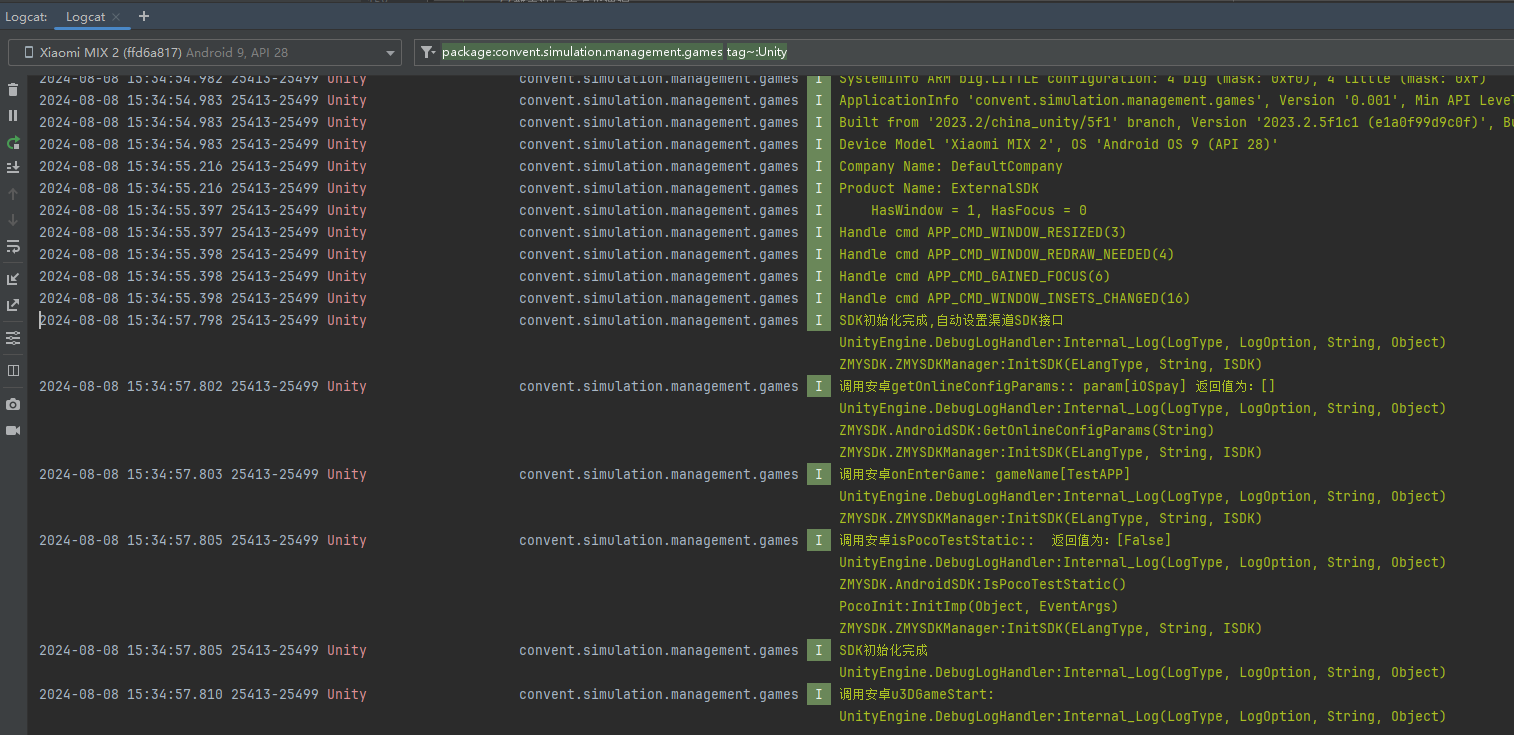Click log line 'HasWindow = 1, HasFocus = 0'
The image size is (1514, 735).
(979, 210)
